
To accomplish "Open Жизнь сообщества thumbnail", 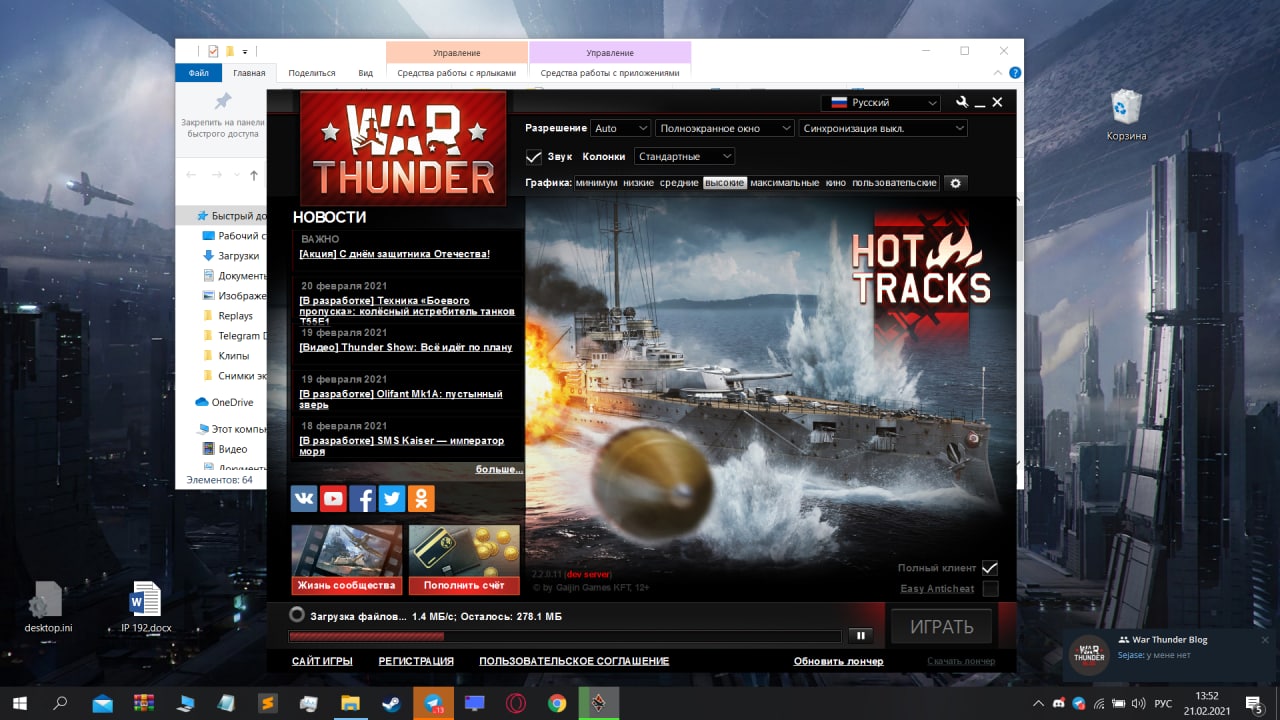I will click(x=346, y=560).
